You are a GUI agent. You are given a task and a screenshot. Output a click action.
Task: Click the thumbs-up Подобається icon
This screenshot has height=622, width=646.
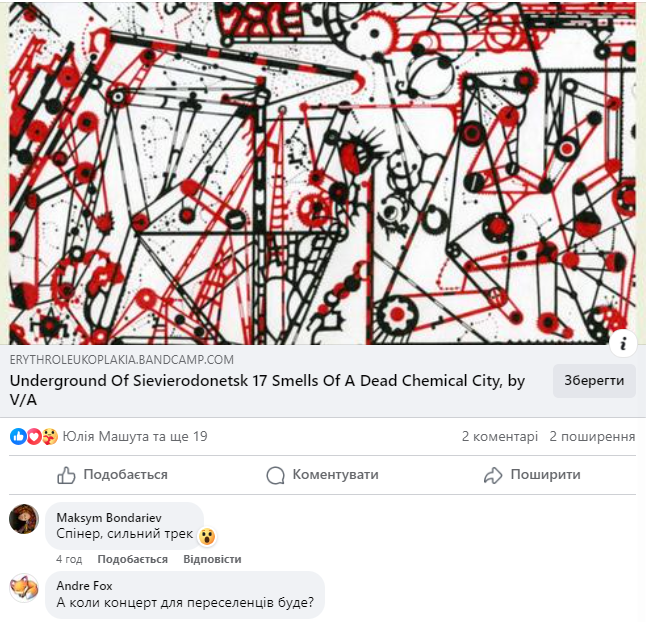coord(66,475)
